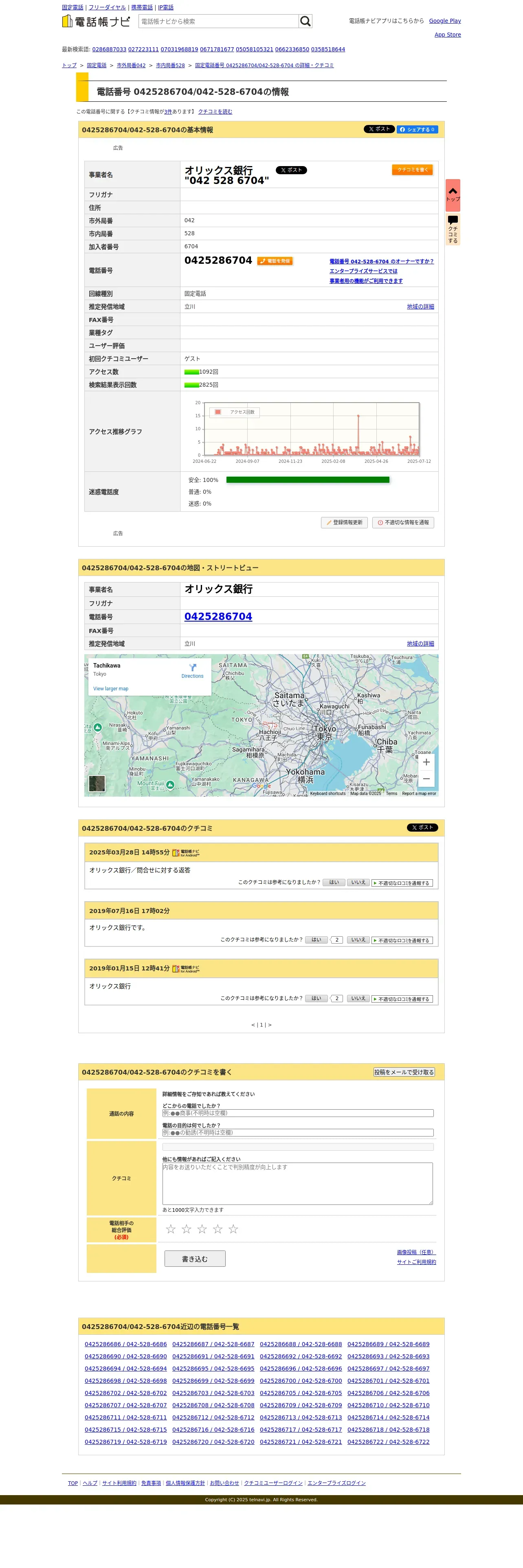Screen dimensions: 523x1568
Task: Click Report a map error
Action: [x=419, y=794]
